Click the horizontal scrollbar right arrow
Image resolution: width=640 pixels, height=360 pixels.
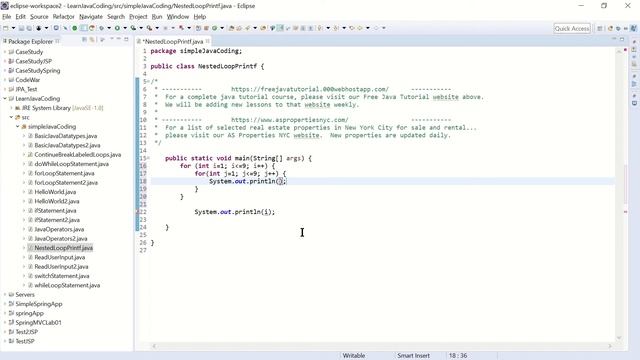(x=610, y=346)
